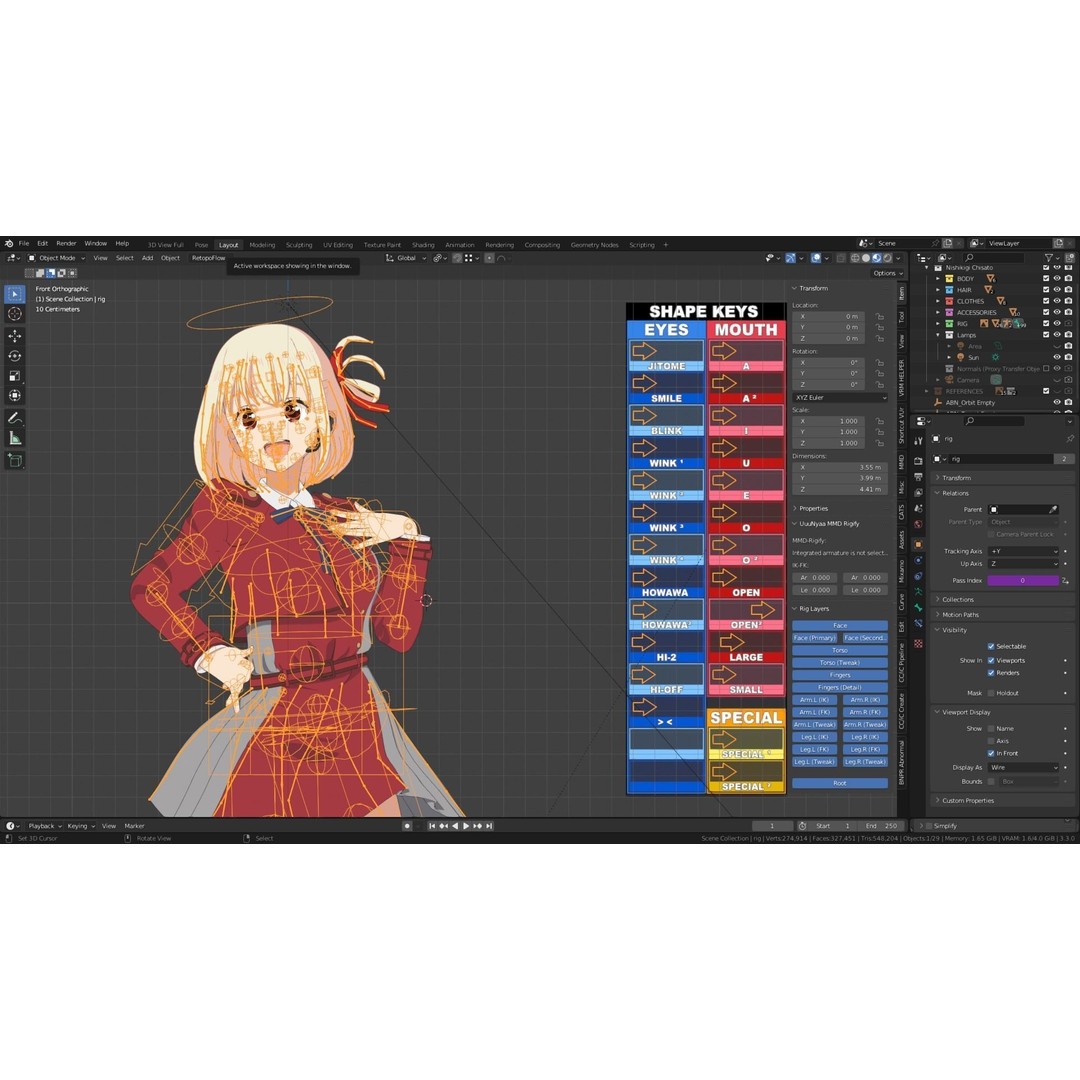Select the Measure tool
The height and width of the screenshot is (1080, 1080).
(14, 438)
